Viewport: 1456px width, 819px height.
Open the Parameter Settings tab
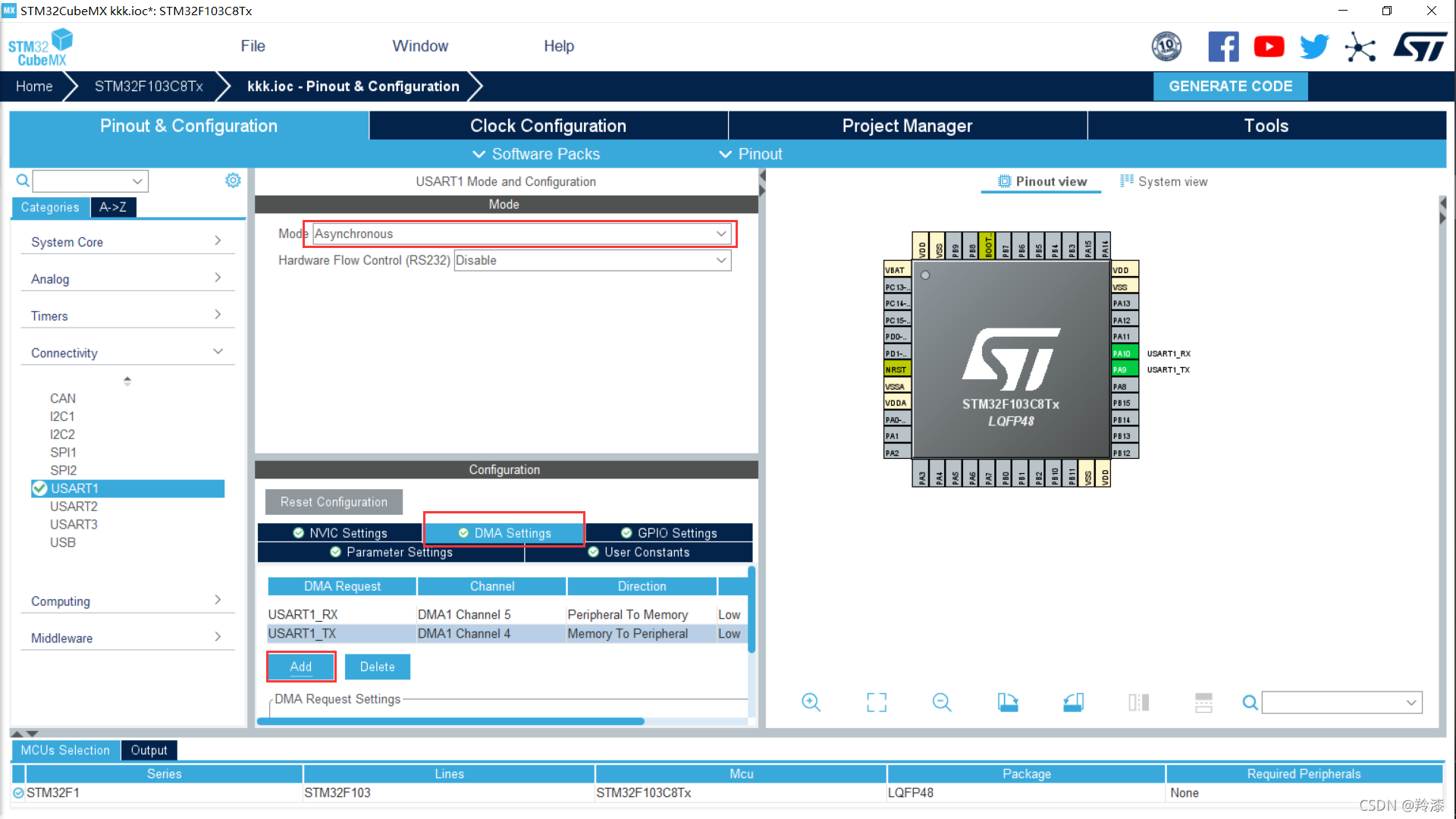[391, 552]
